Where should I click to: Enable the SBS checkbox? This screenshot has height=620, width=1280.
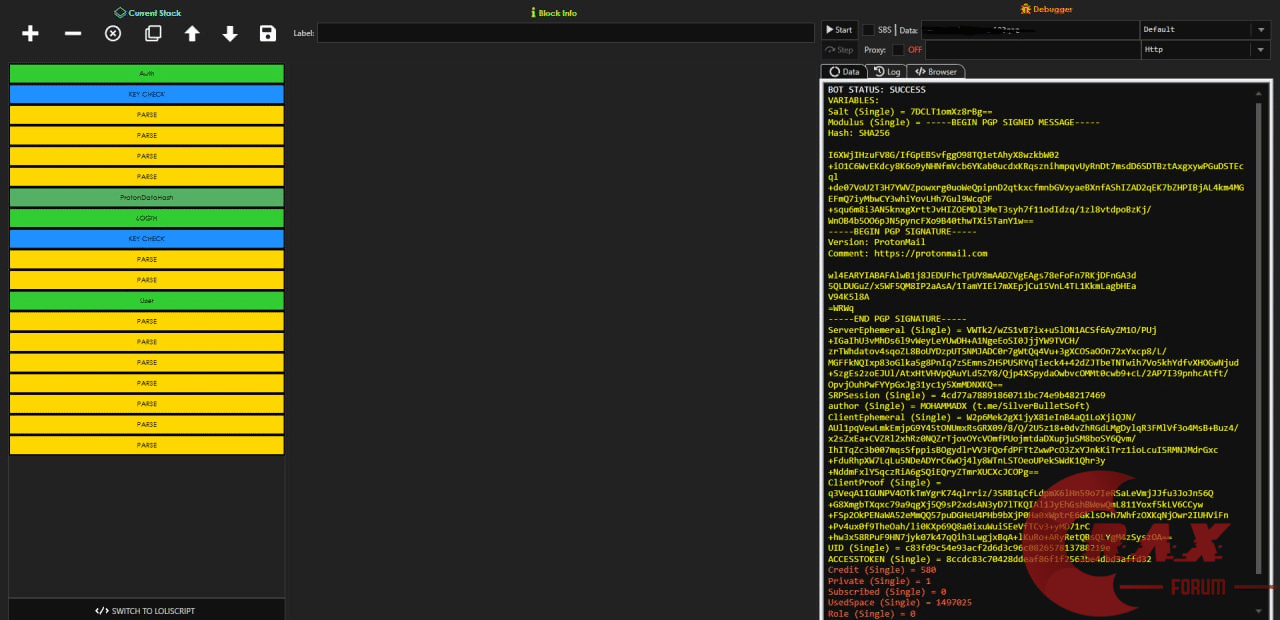click(868, 30)
